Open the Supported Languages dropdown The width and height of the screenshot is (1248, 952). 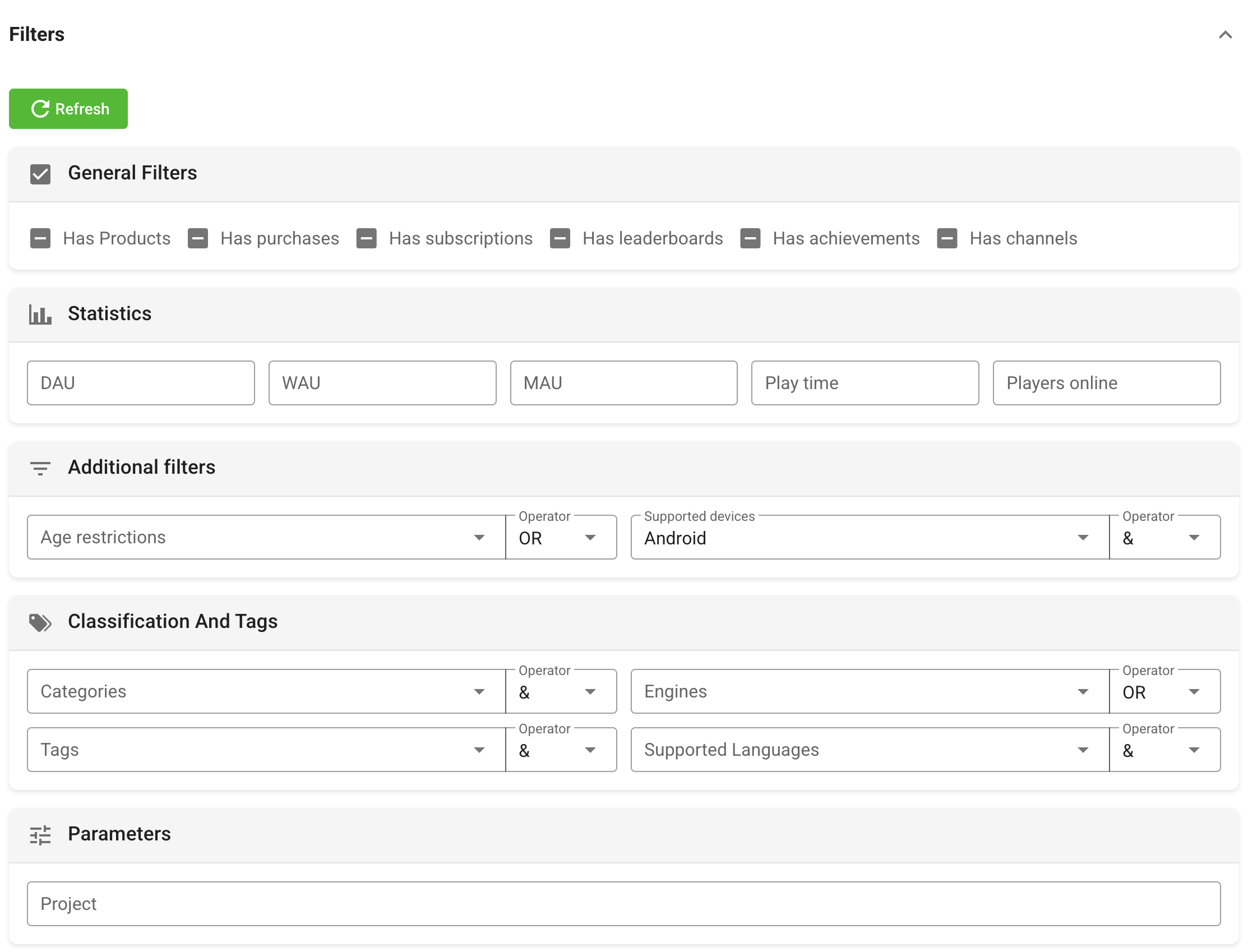(x=870, y=750)
